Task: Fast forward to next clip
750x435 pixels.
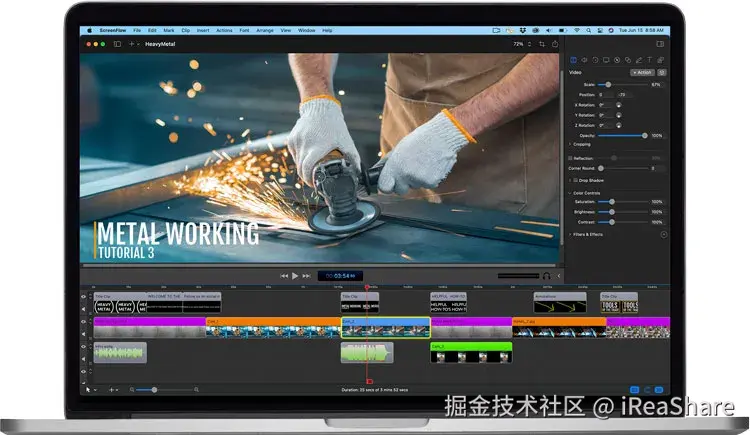Action: [306, 276]
